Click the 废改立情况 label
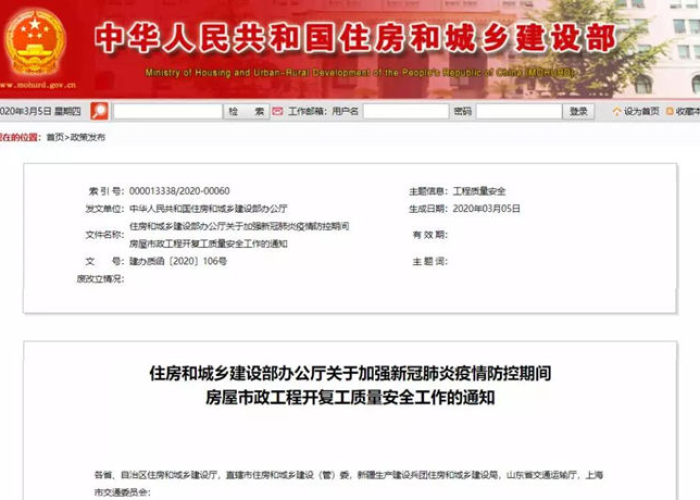Viewport: 700px width, 500px height. coord(100,279)
